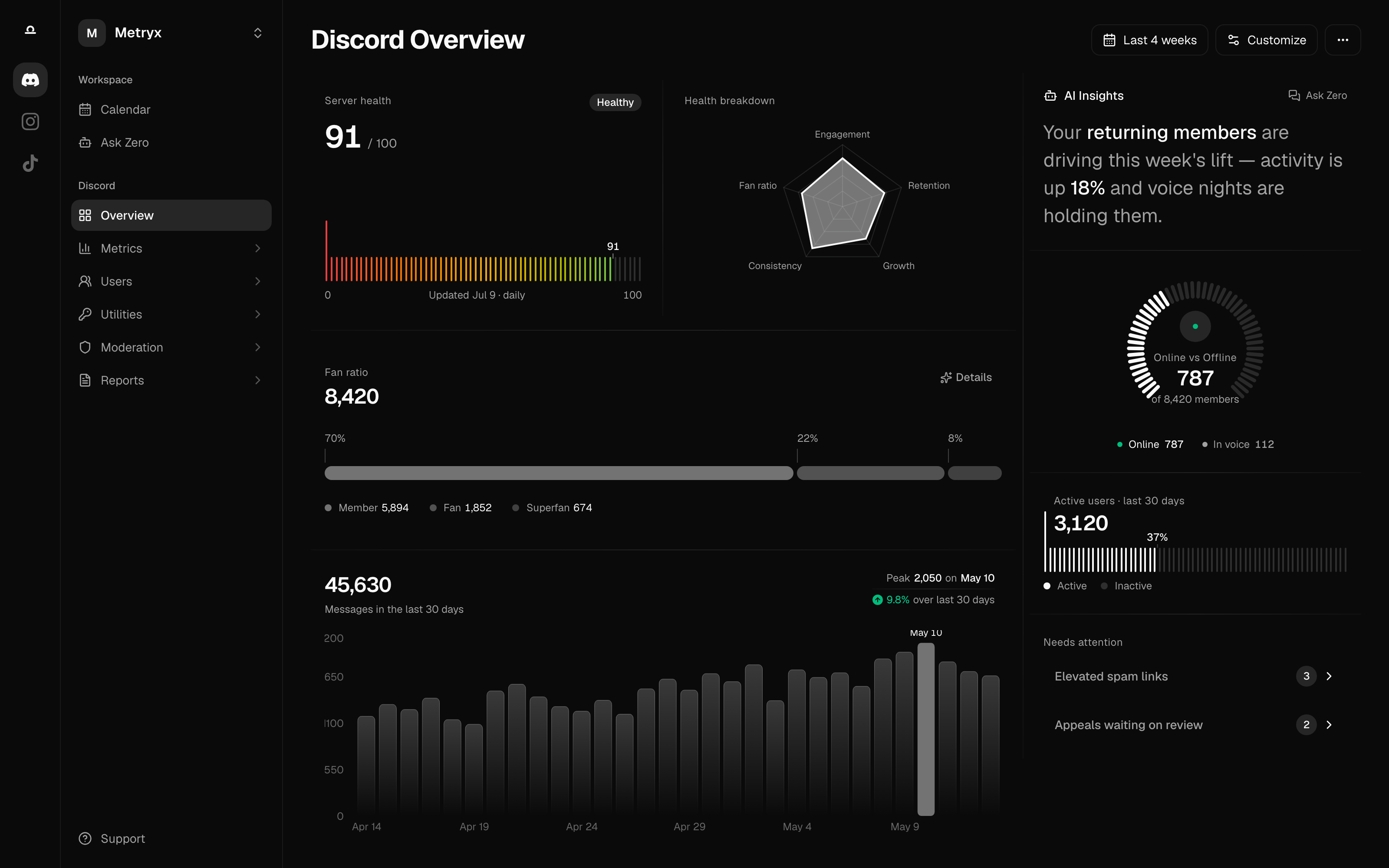The image size is (1389, 868).
Task: Click the Customize button
Action: [1266, 40]
